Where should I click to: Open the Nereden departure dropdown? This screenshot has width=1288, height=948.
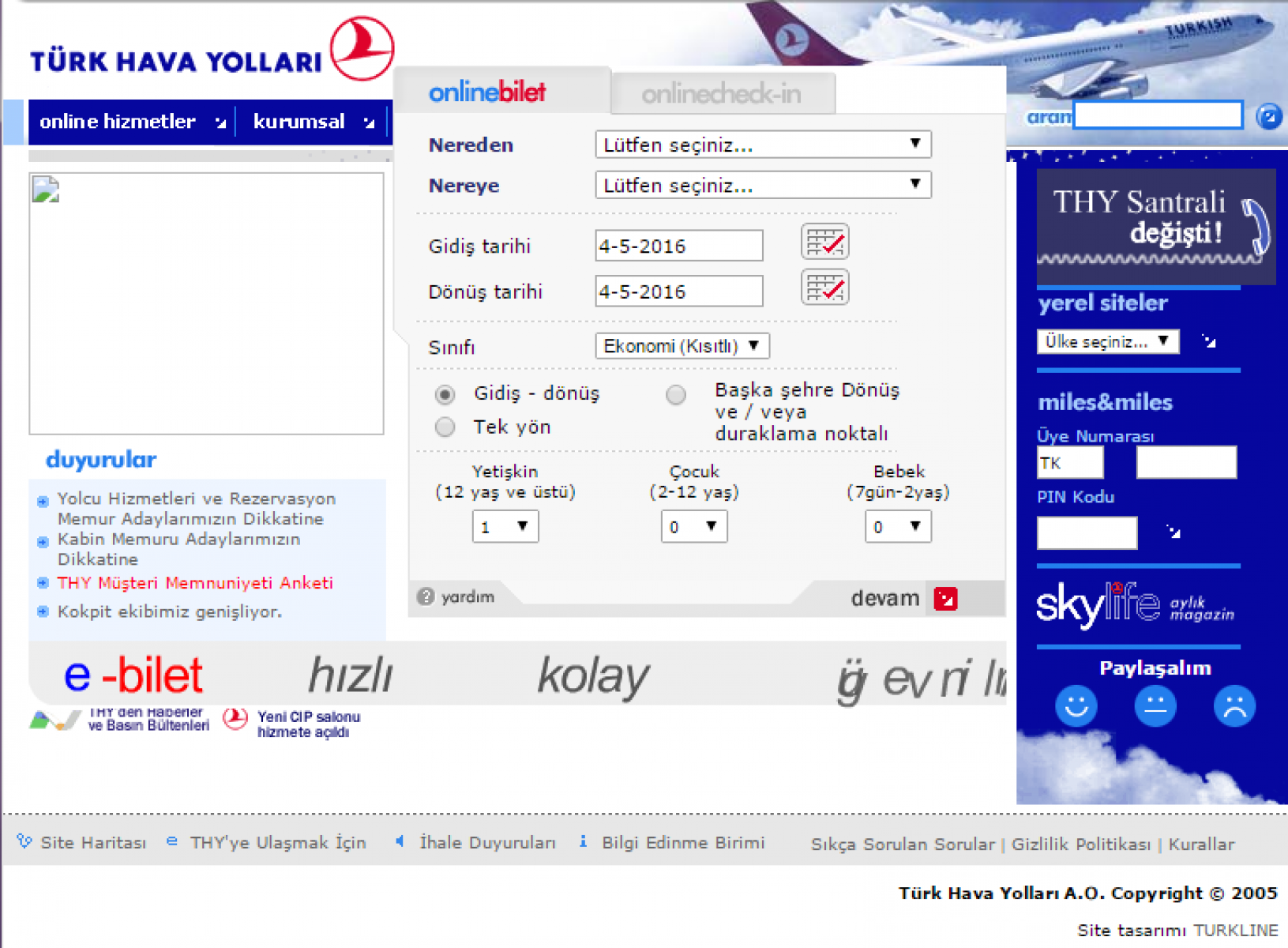[762, 145]
